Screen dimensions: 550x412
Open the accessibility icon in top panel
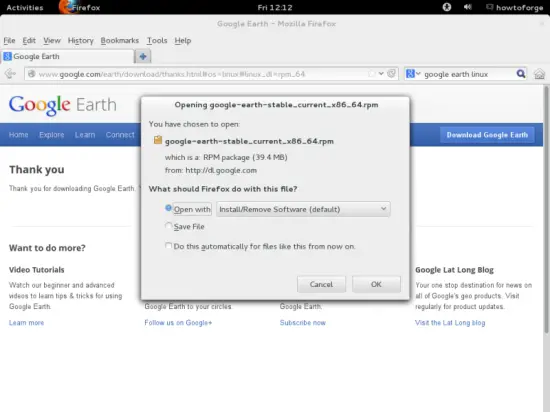click(x=447, y=7)
